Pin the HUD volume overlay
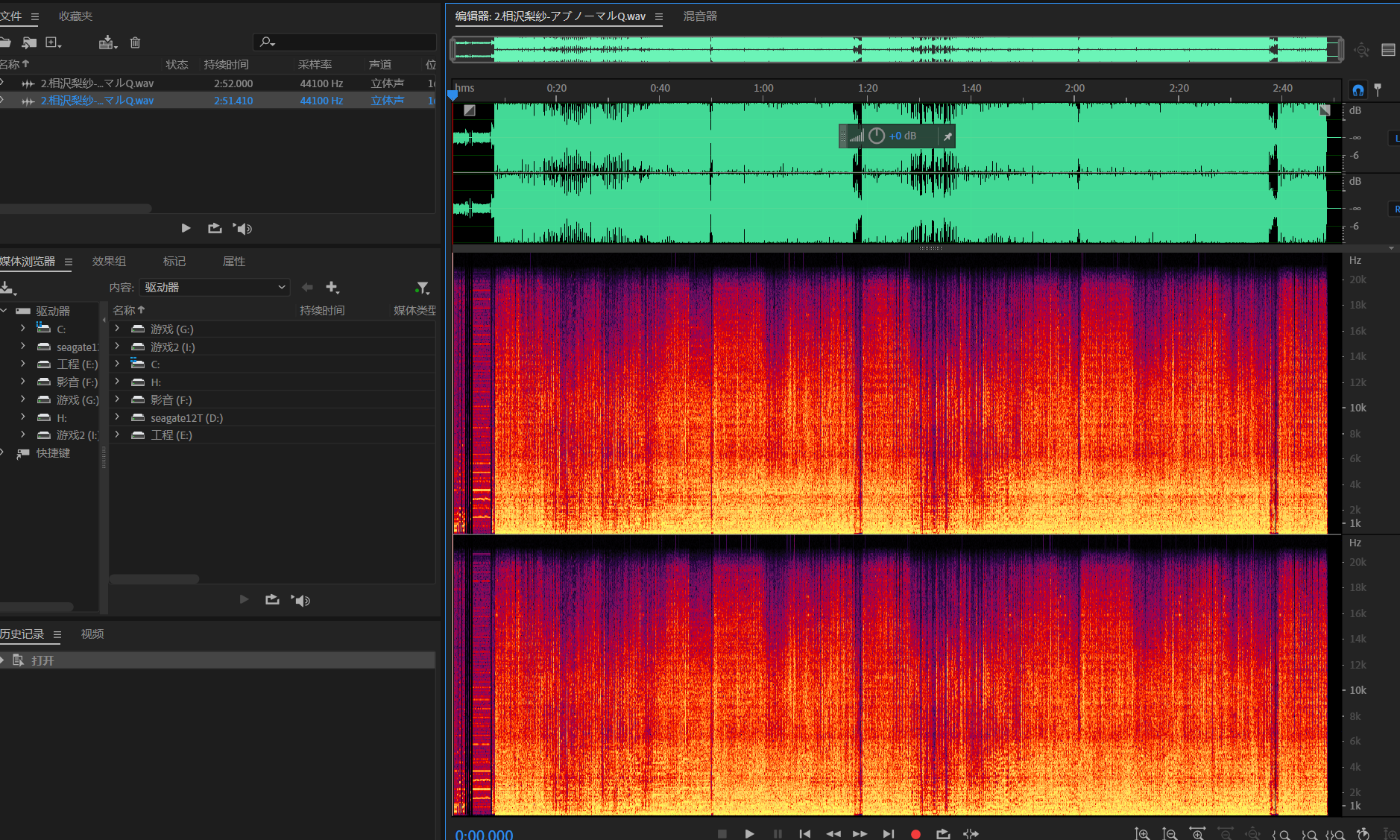 click(x=947, y=136)
